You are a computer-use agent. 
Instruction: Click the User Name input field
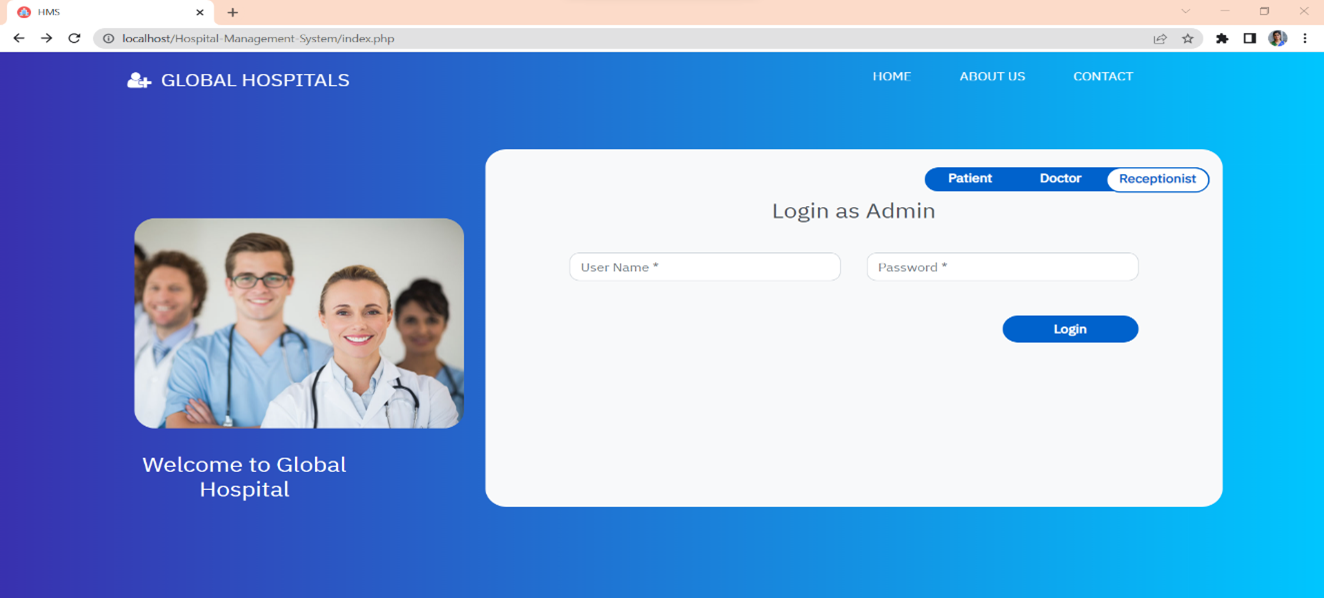(x=704, y=267)
